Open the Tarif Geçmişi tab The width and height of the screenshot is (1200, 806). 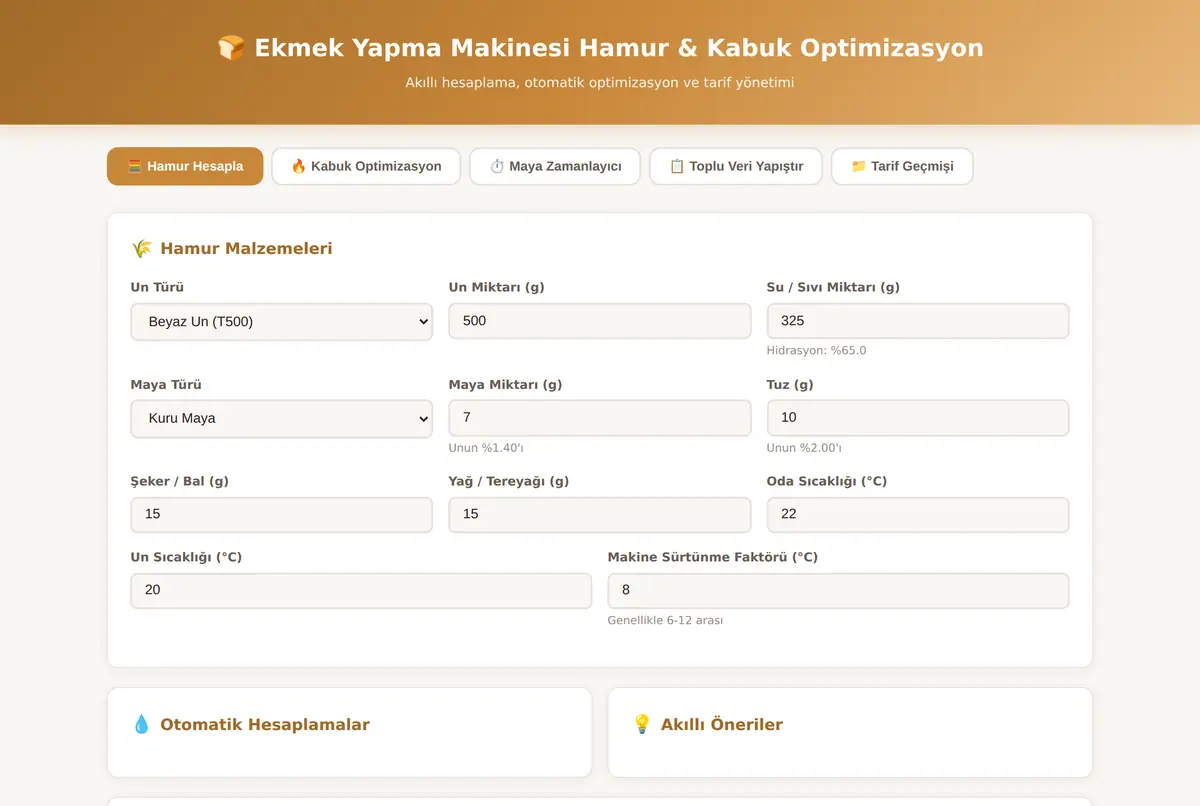(x=902, y=166)
